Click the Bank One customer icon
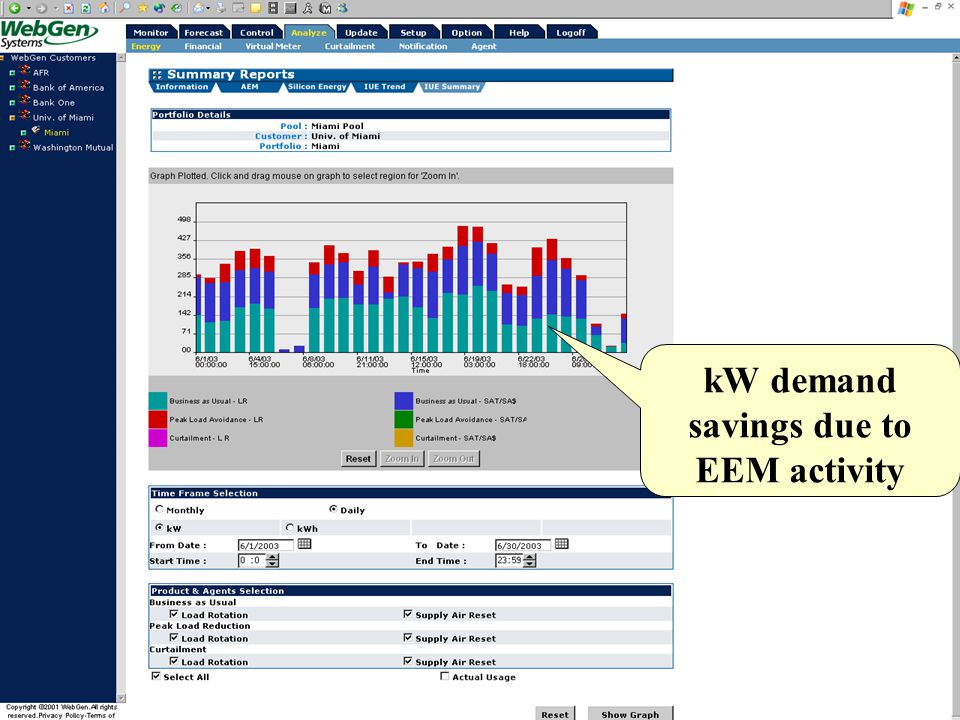Viewport: 960px width, 720px height. click(x=24, y=100)
